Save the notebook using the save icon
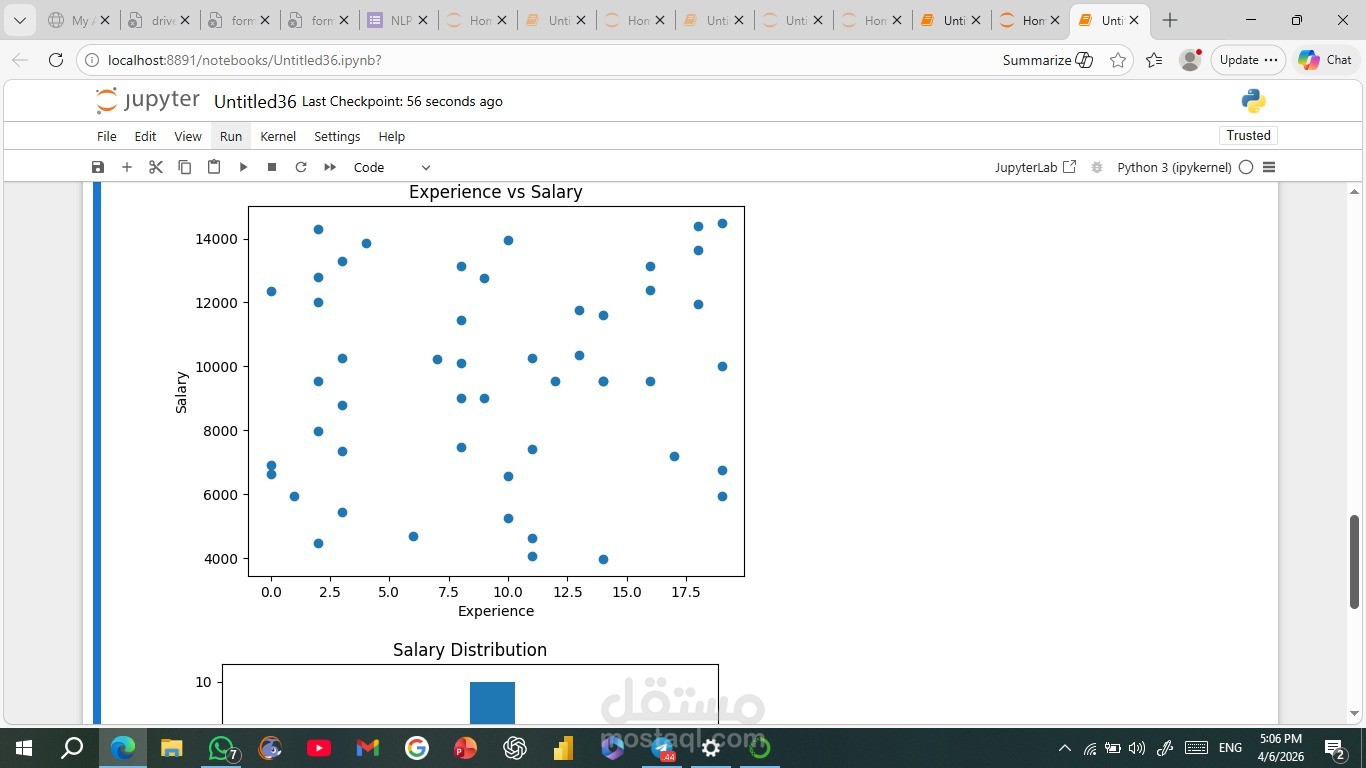The width and height of the screenshot is (1366, 768). pyautogui.click(x=97, y=167)
